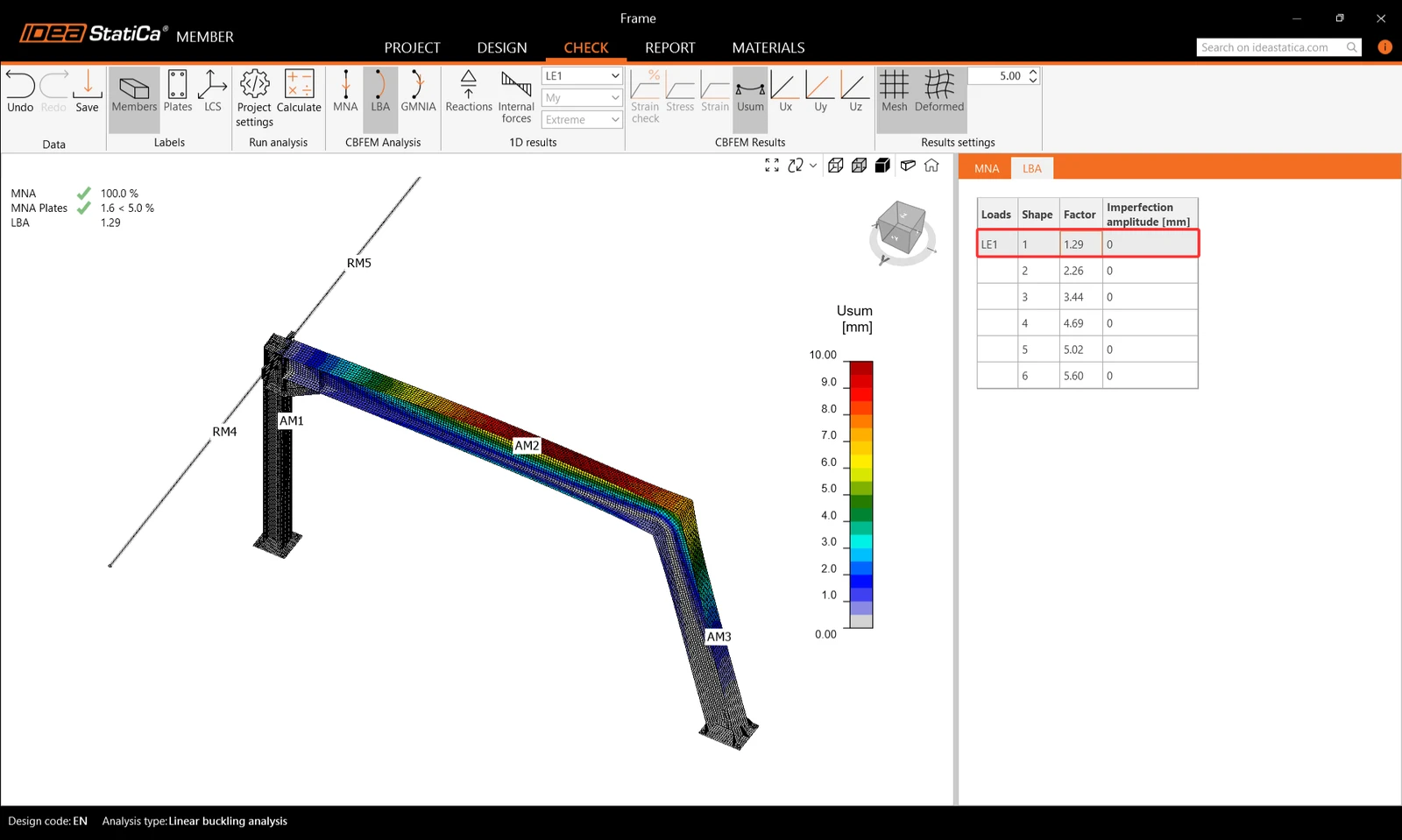
Task: Open the My force component dropdown
Action: point(582,98)
